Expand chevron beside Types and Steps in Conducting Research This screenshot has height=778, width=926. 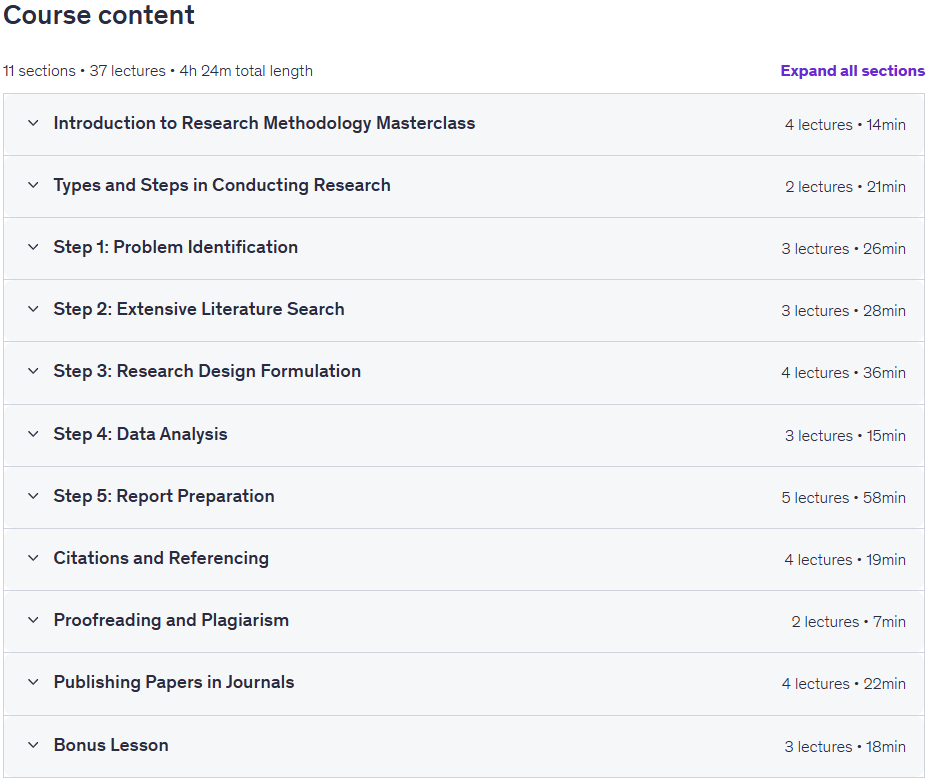(34, 185)
